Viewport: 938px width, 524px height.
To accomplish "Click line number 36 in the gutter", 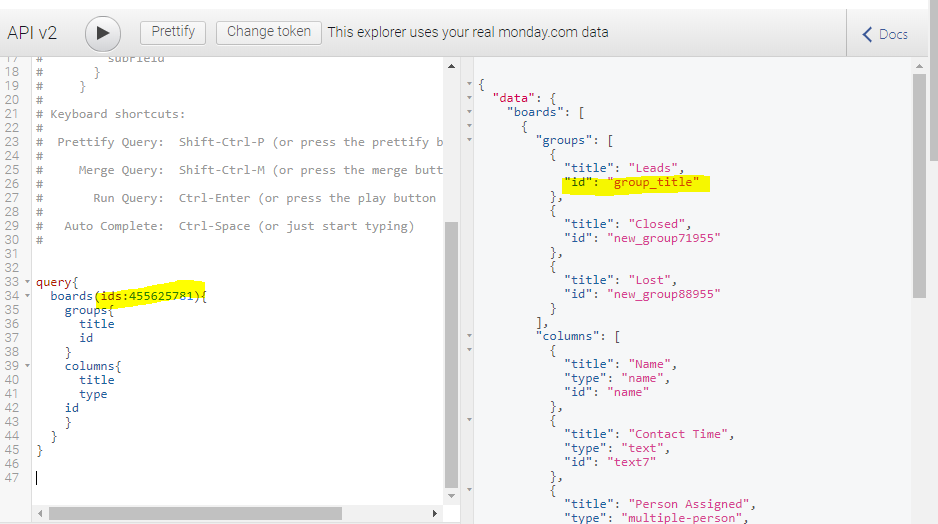I will pos(12,324).
